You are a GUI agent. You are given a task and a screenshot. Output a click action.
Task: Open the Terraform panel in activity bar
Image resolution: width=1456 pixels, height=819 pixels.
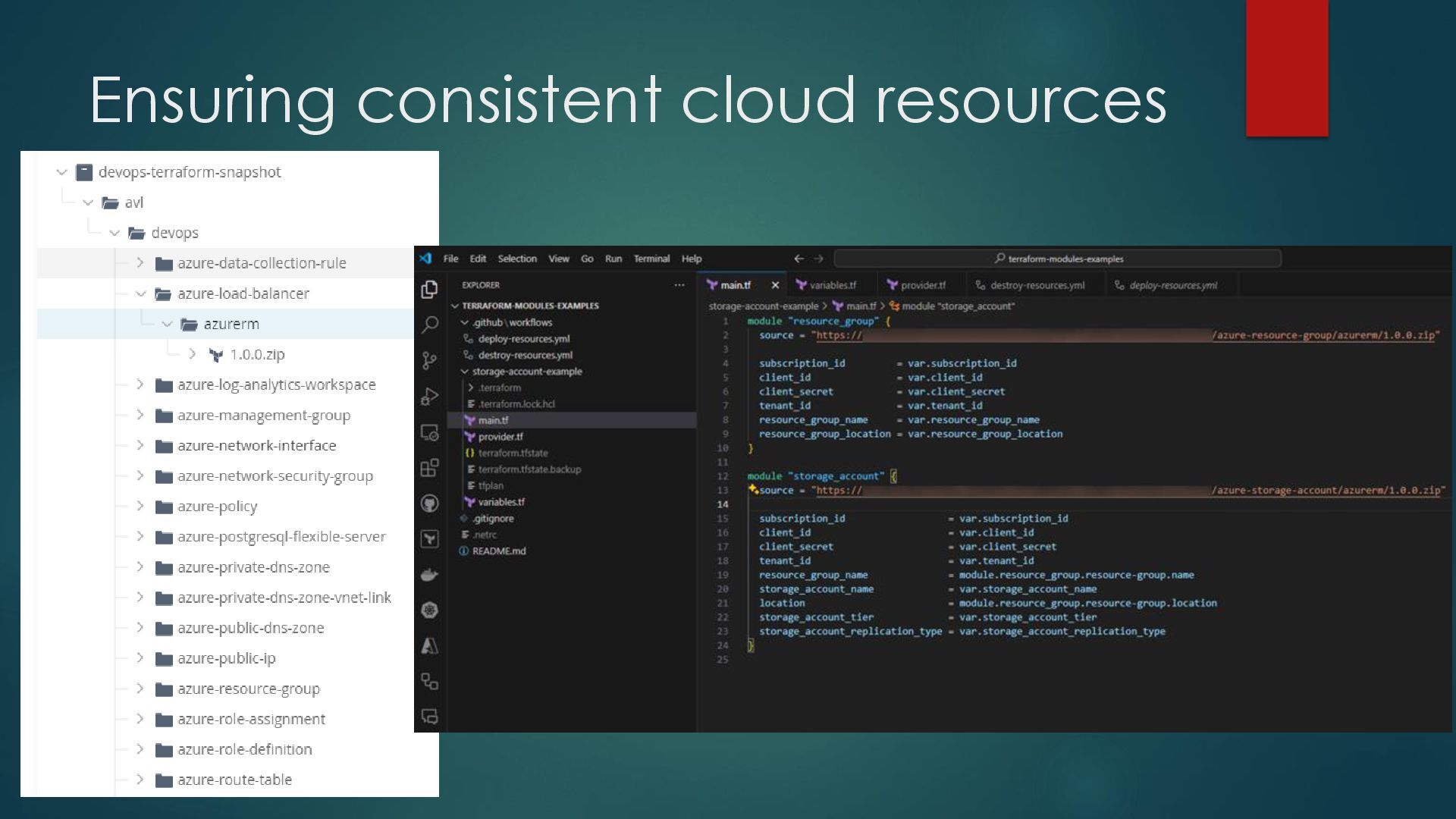click(429, 538)
